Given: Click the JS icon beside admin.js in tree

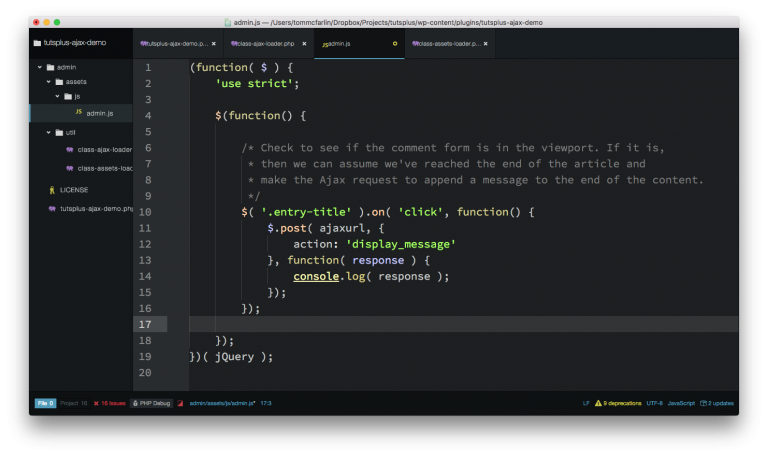Looking at the screenshot, I should click(x=78, y=112).
